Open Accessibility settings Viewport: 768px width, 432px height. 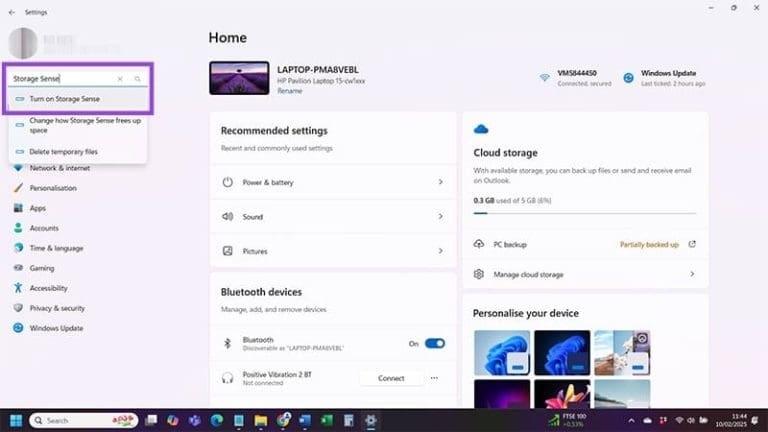click(x=48, y=288)
